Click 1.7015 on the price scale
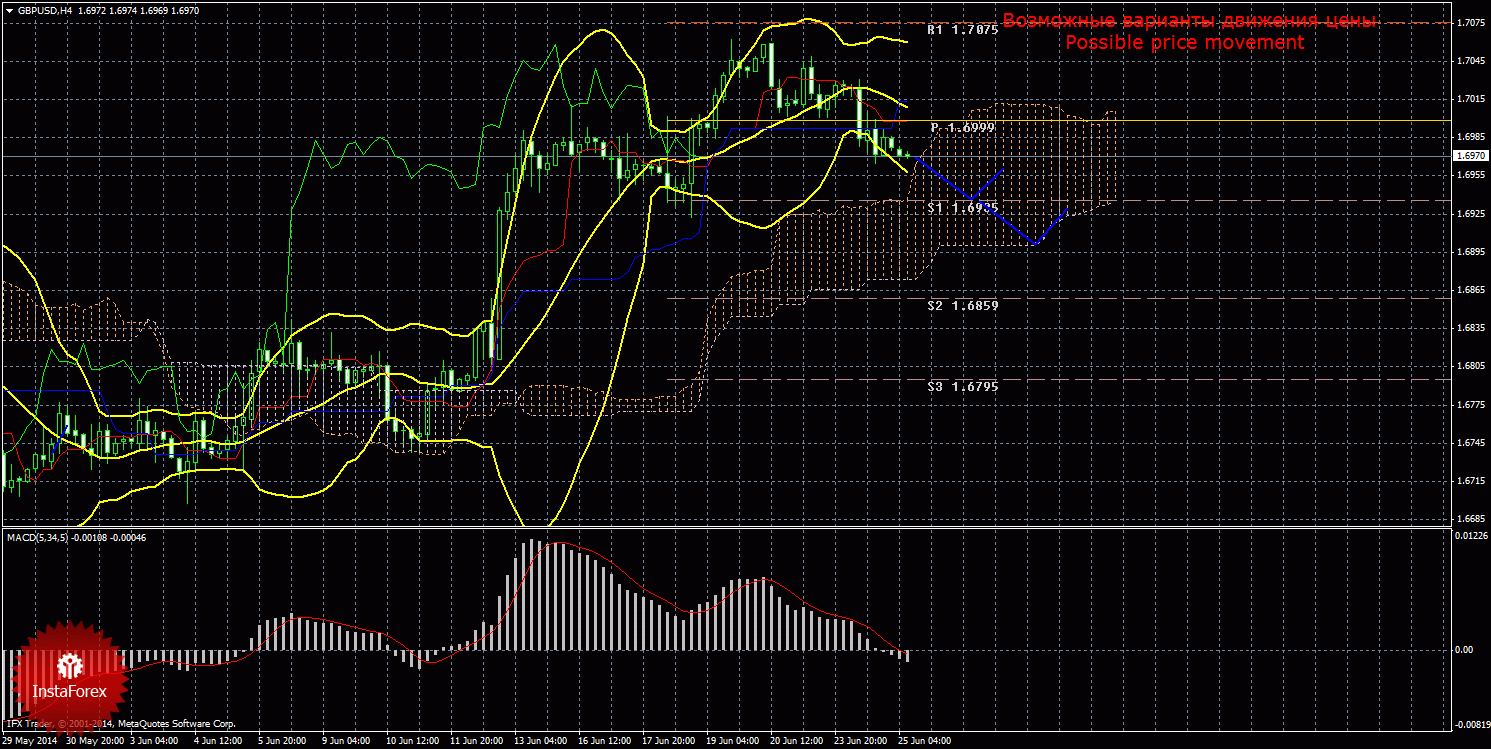The image size is (1491, 749). pos(1470,99)
